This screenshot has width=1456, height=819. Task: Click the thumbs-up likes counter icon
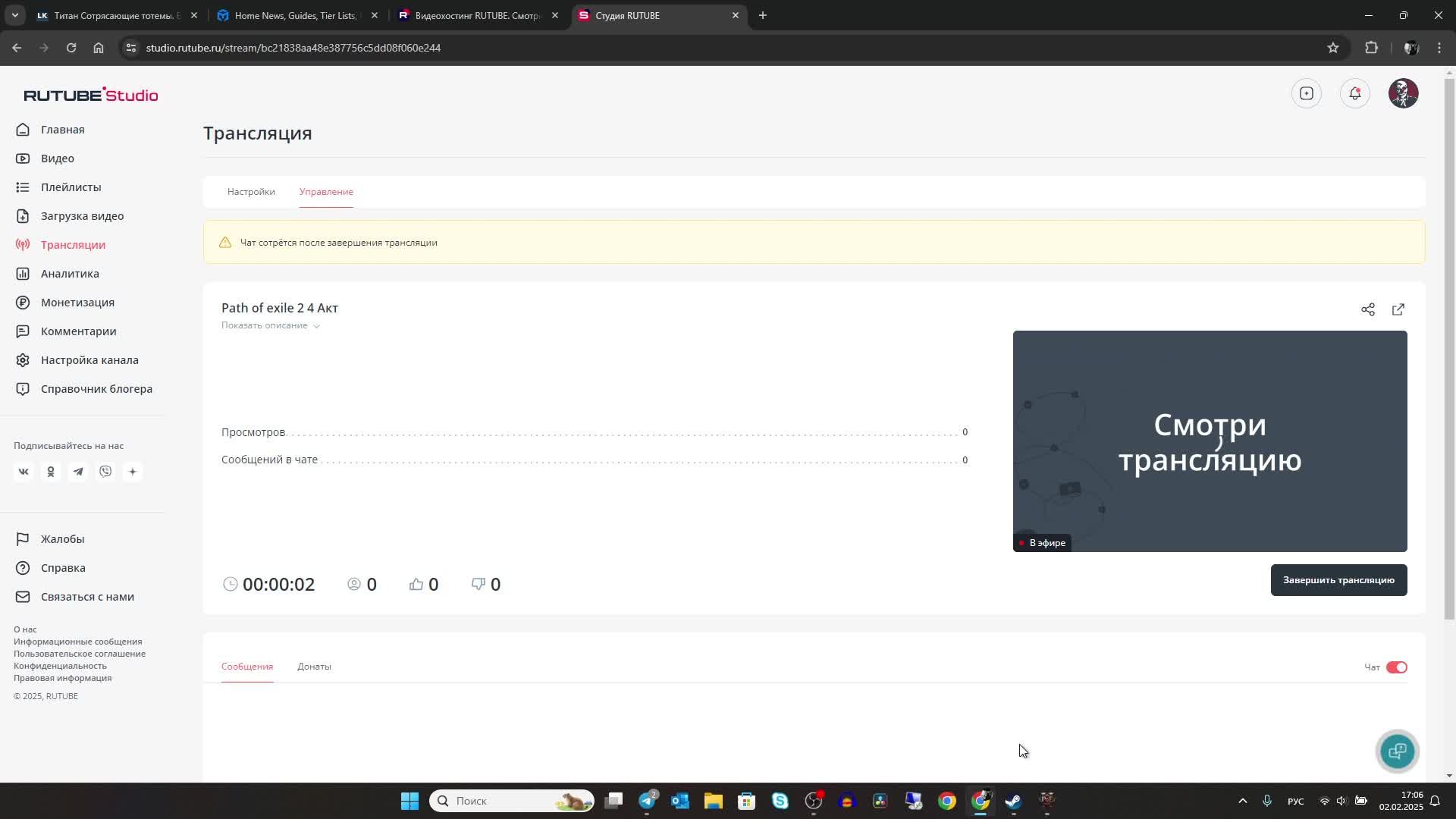point(416,584)
